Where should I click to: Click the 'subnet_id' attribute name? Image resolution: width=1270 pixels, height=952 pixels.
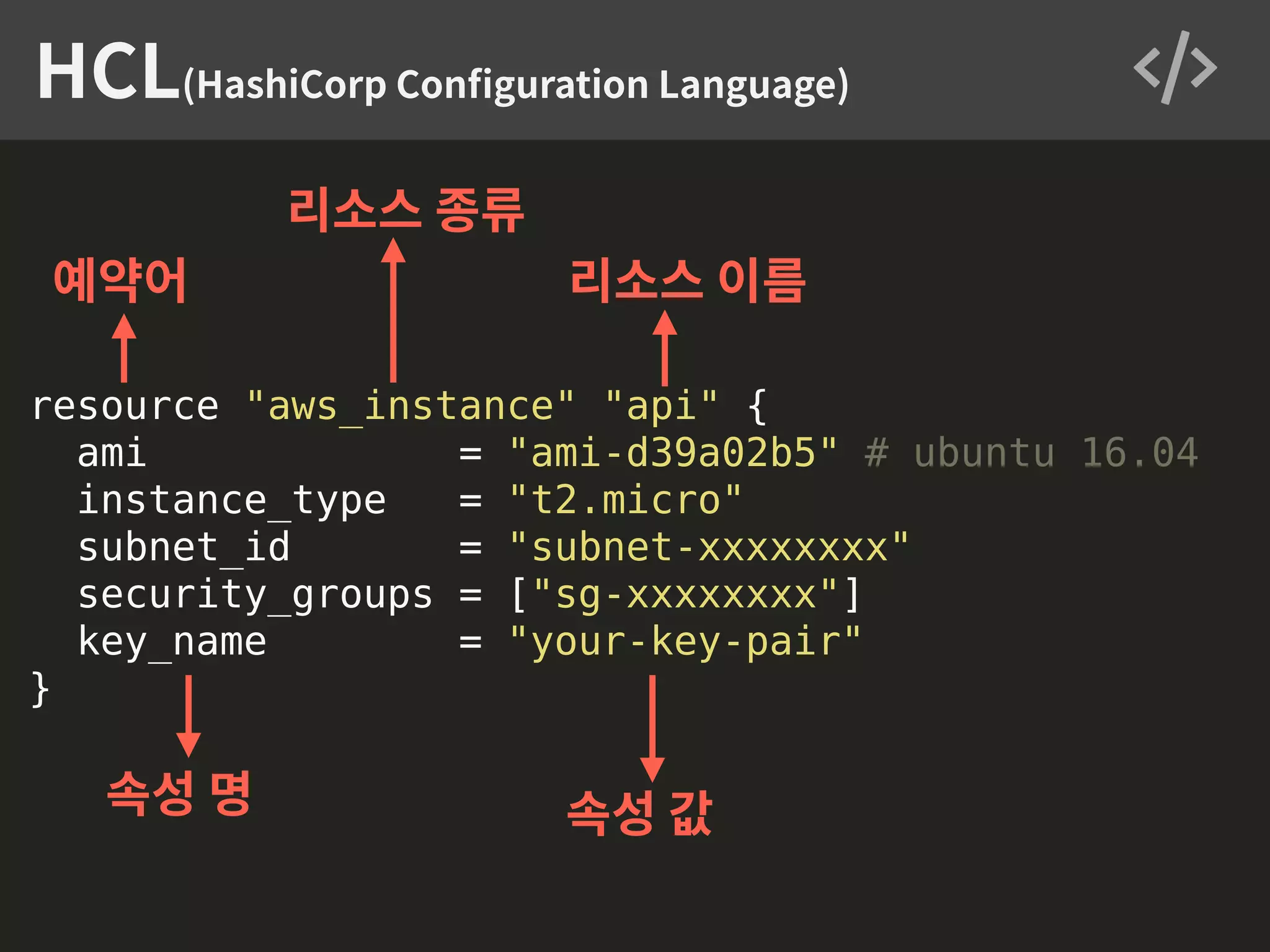[x=184, y=548]
